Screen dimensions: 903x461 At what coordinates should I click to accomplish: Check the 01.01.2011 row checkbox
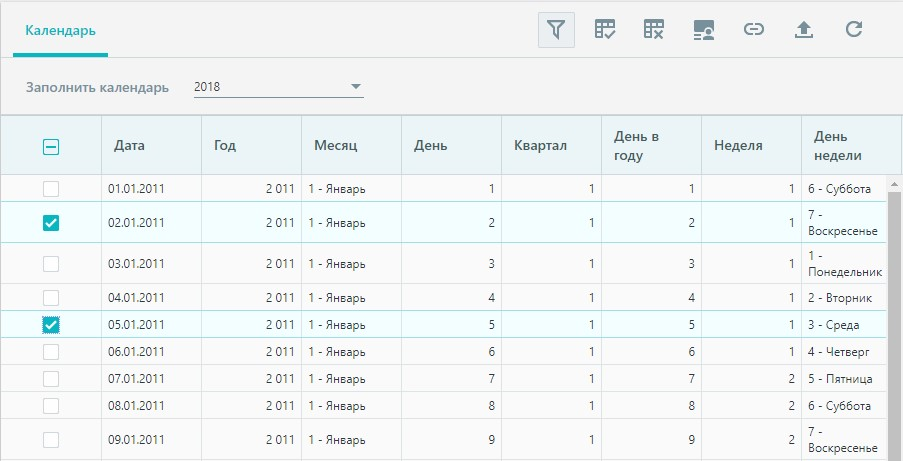(x=51, y=188)
